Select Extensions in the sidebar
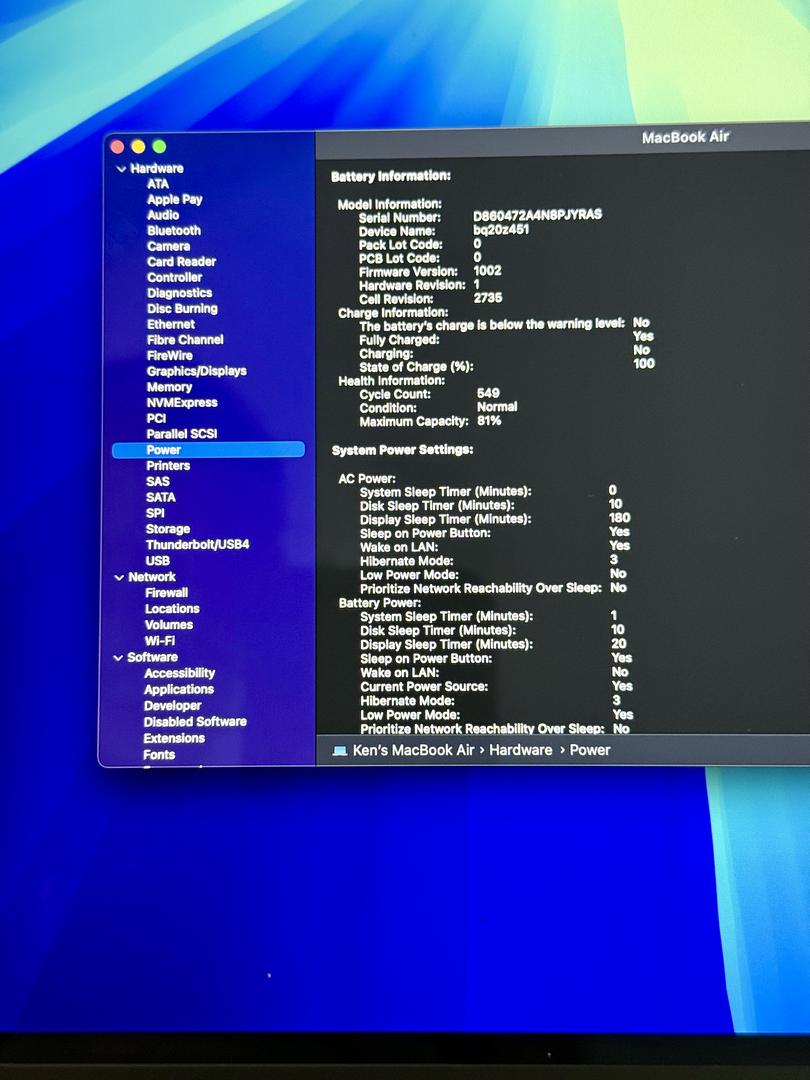Image resolution: width=810 pixels, height=1080 pixels. pos(174,738)
